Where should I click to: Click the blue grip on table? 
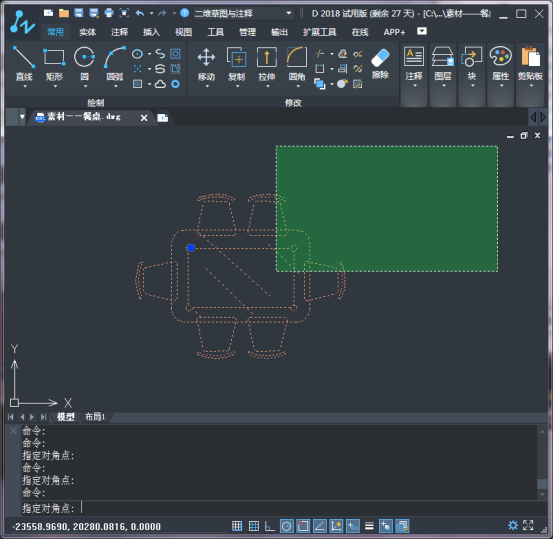(191, 248)
